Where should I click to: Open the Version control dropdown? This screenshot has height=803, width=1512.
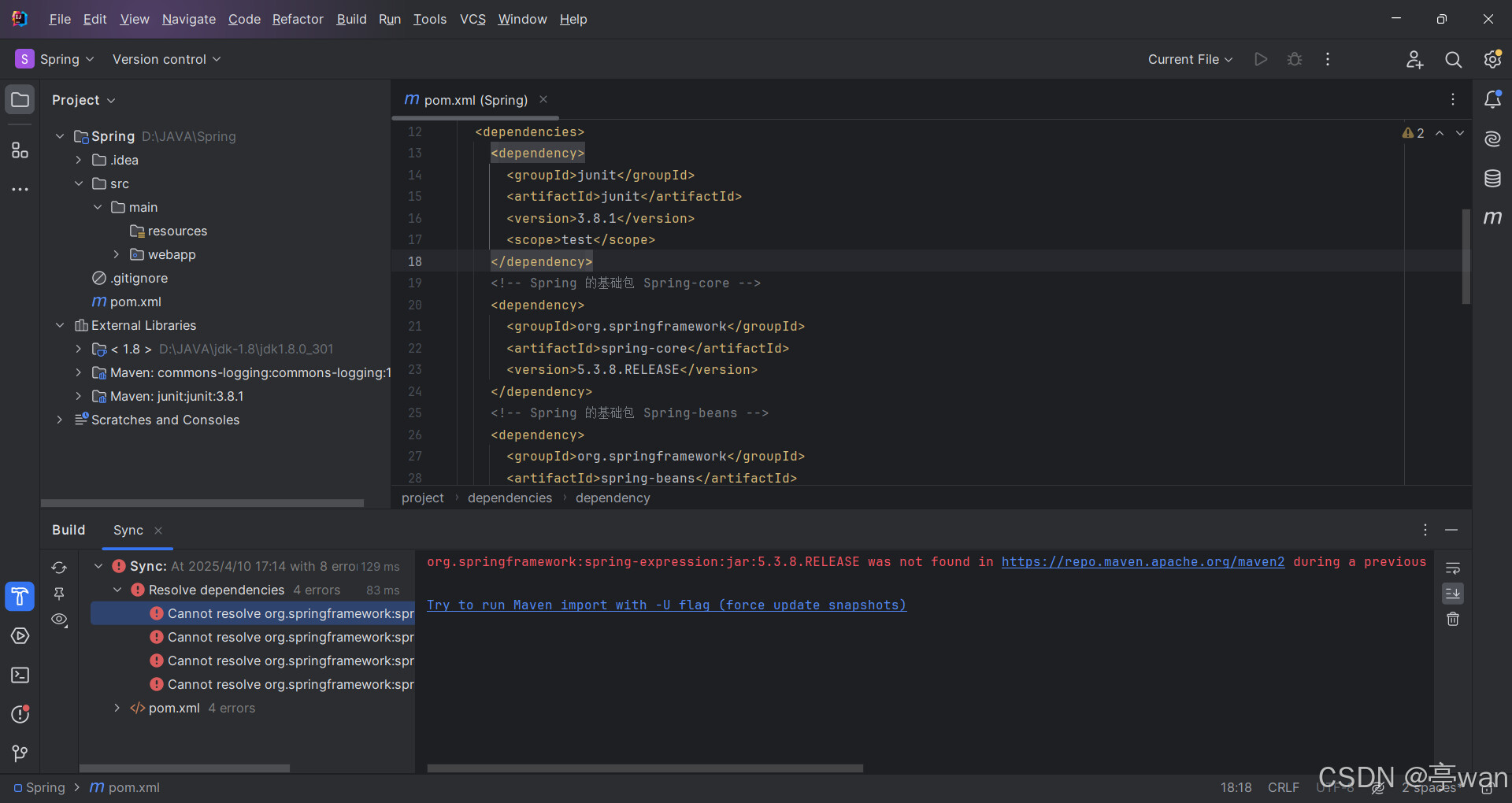(166, 59)
